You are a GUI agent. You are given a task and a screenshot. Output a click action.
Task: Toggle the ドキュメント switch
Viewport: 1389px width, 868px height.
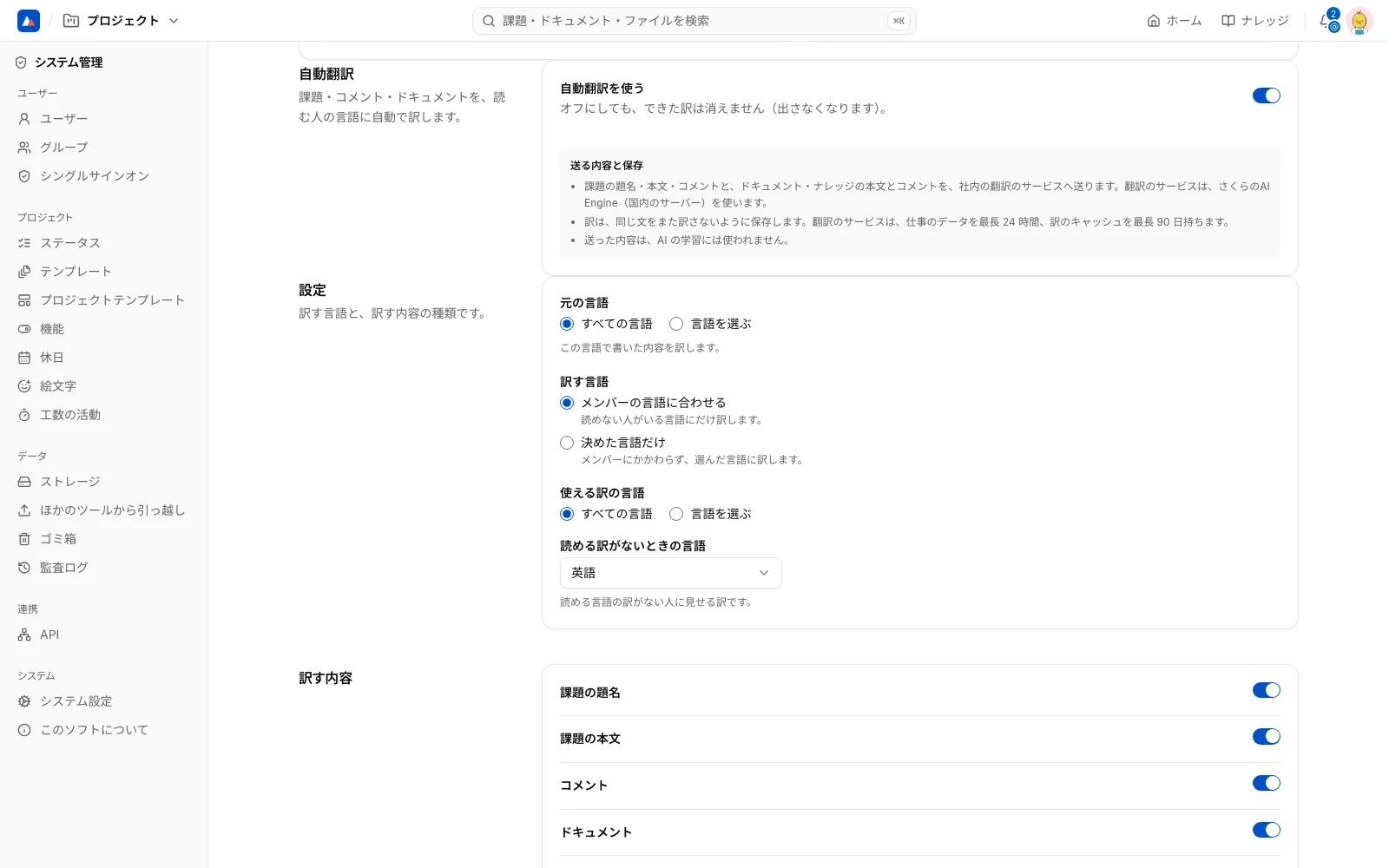tap(1266, 830)
